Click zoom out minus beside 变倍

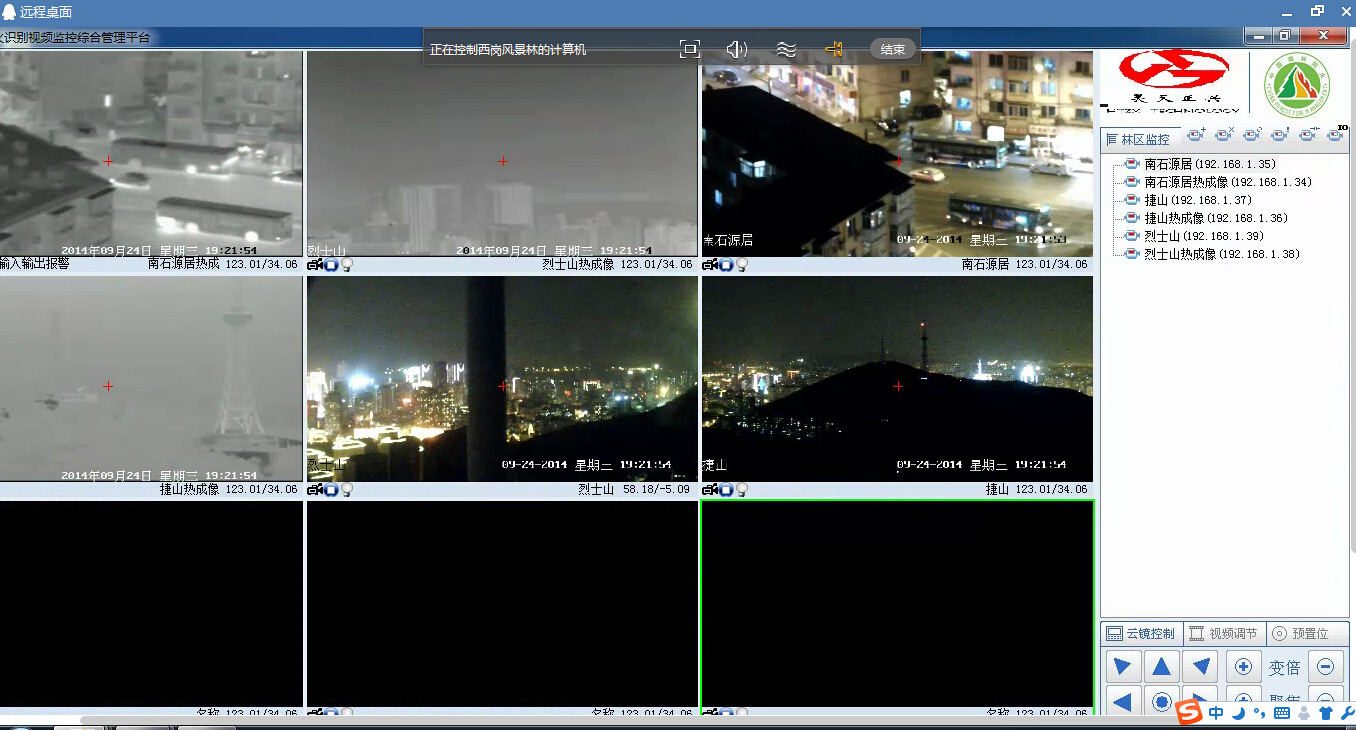pyautogui.click(x=1325, y=667)
